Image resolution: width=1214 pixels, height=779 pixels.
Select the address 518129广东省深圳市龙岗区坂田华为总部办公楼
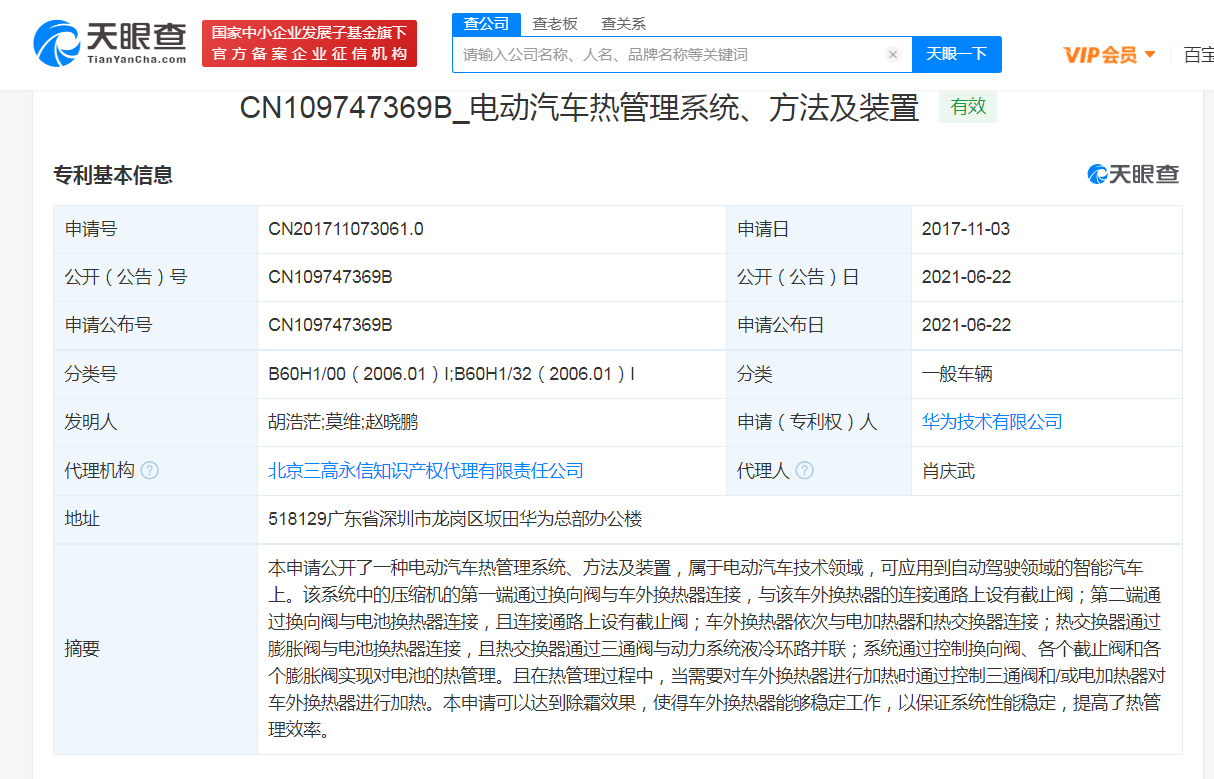455,519
